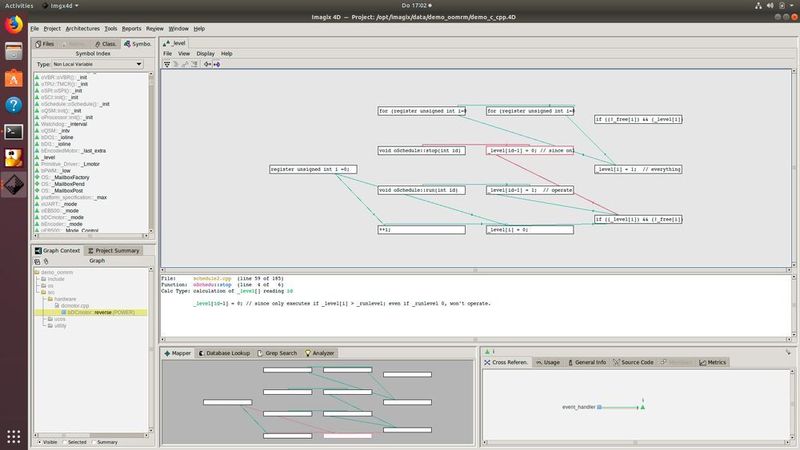Open the volume icon in the system tray

(x=770, y=6)
